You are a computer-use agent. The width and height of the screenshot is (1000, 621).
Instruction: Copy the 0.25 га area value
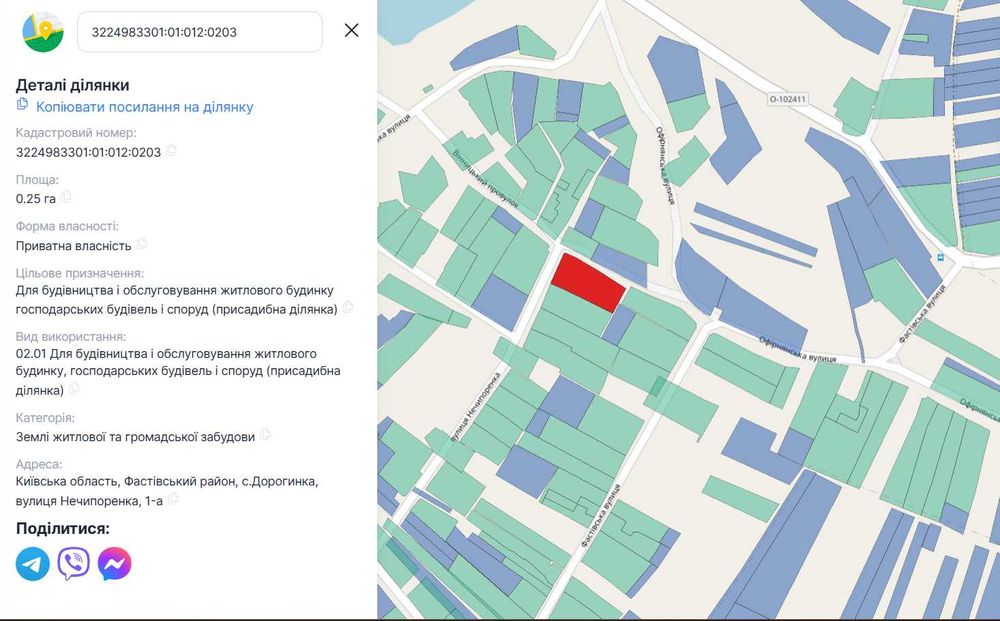66,198
